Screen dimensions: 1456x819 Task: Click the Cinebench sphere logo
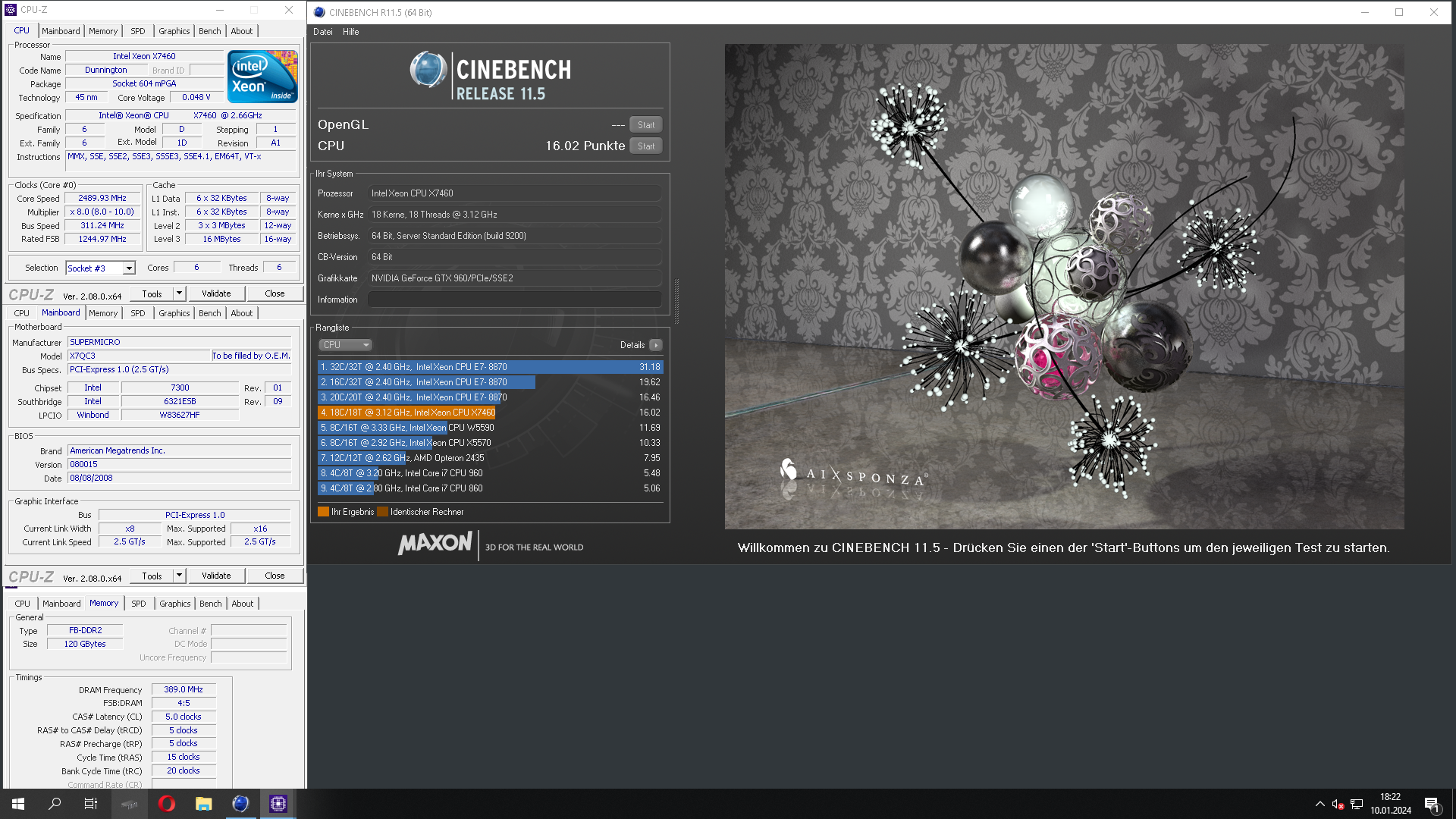[x=428, y=70]
